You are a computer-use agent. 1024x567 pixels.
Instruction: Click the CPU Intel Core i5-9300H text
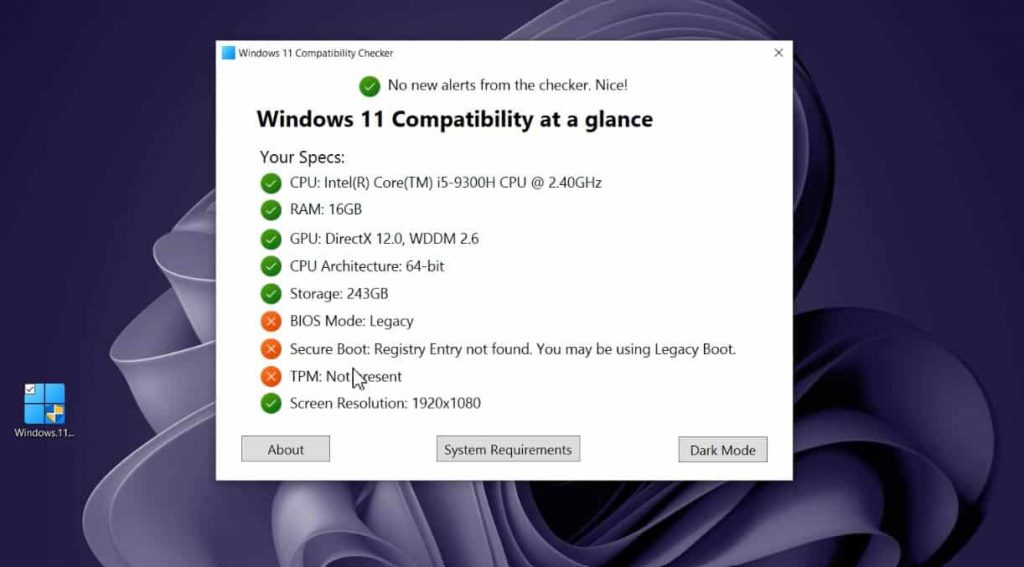point(445,183)
